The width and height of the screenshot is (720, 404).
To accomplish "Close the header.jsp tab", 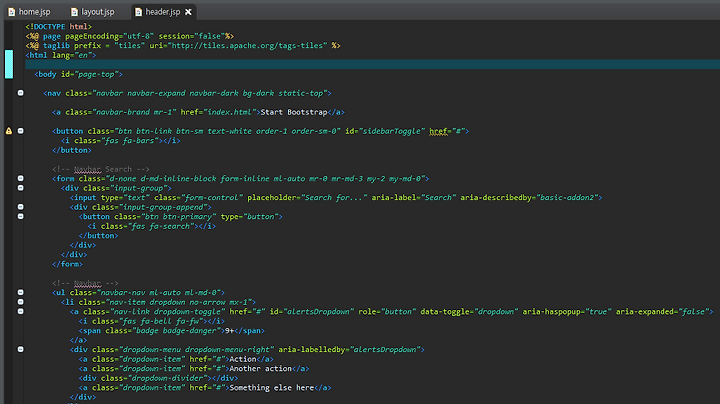I will 188,12.
